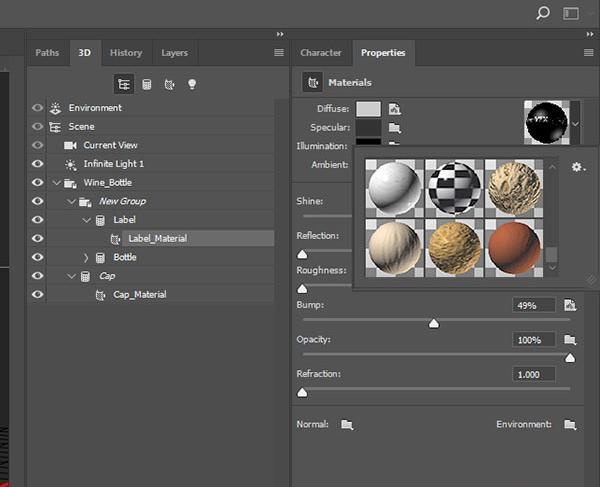
Task: Collapse the New Group tree item
Action: coord(71,201)
